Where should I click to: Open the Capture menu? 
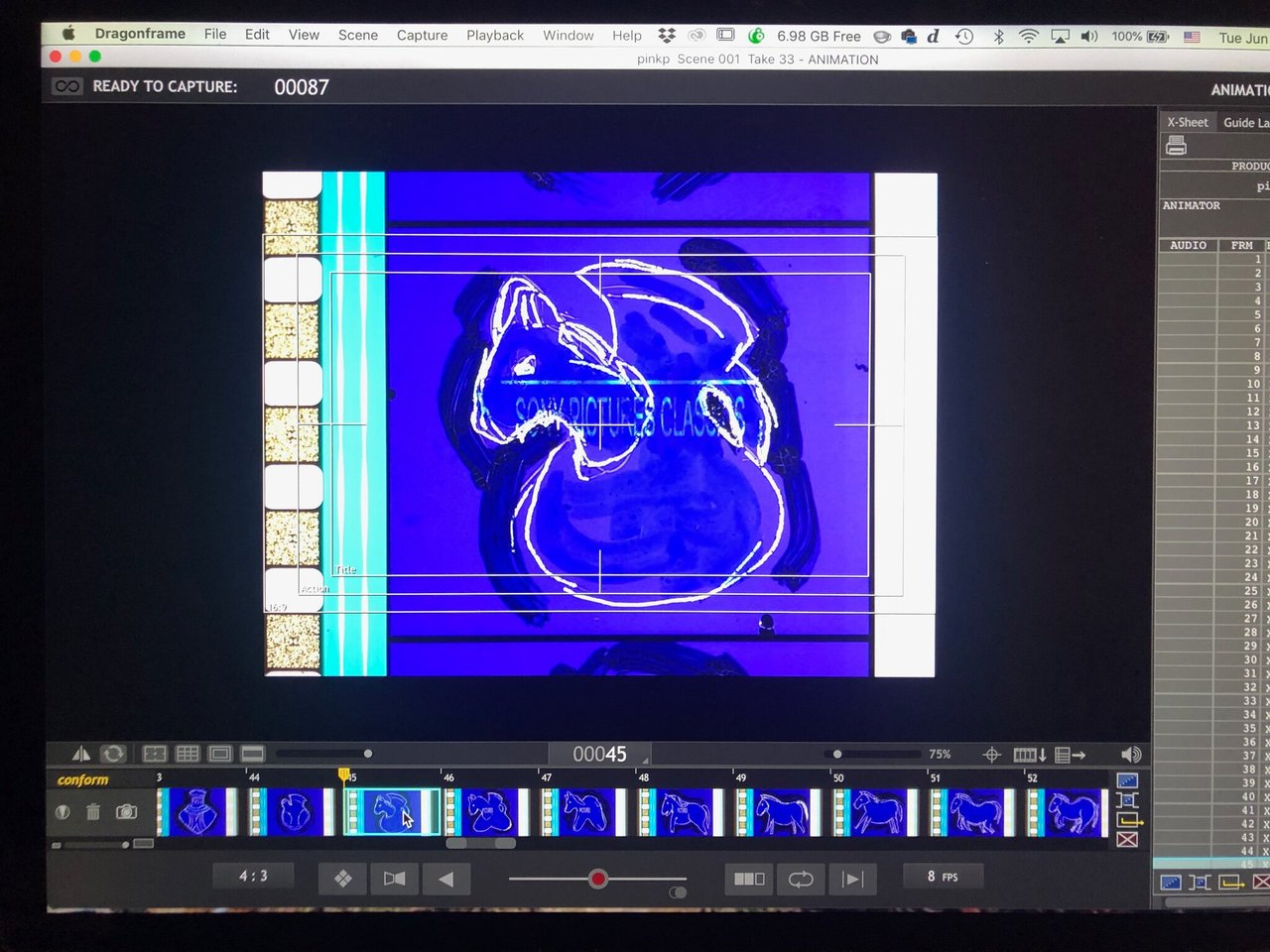click(423, 35)
